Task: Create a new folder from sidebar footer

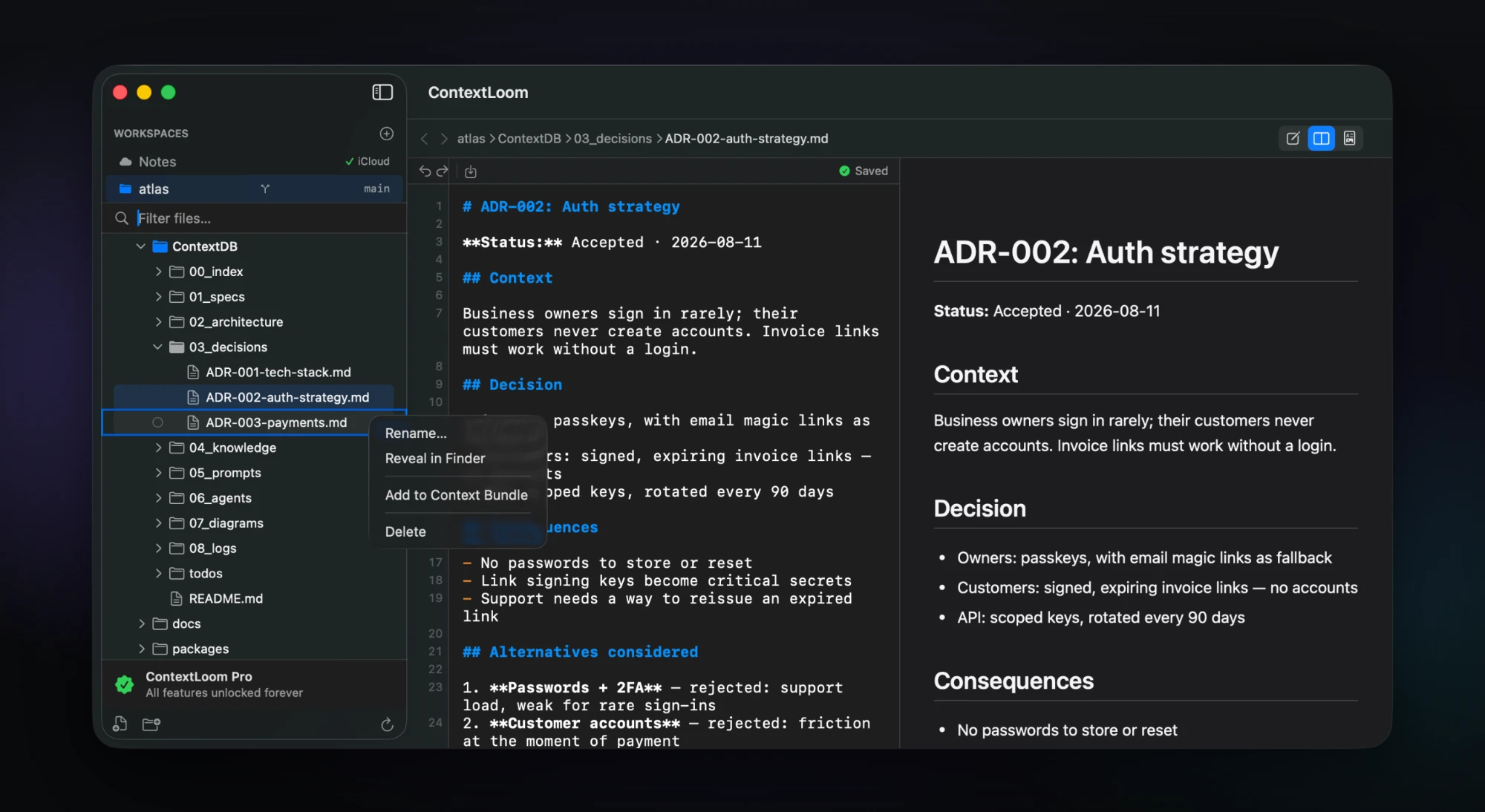Action: point(151,724)
